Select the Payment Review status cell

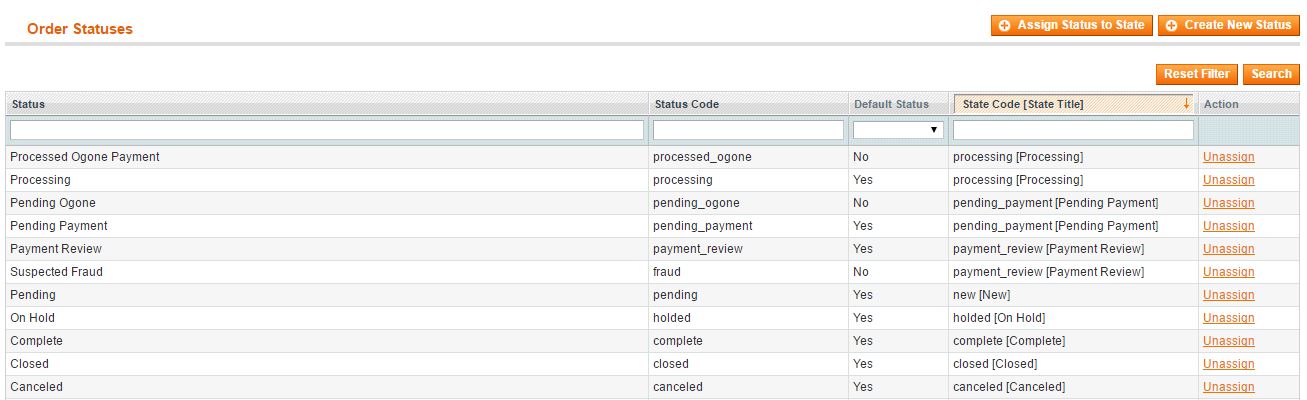tap(327, 249)
